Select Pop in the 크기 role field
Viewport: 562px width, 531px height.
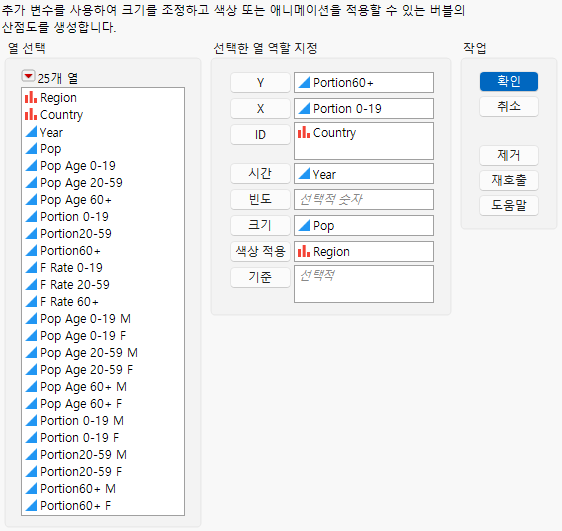(x=364, y=225)
